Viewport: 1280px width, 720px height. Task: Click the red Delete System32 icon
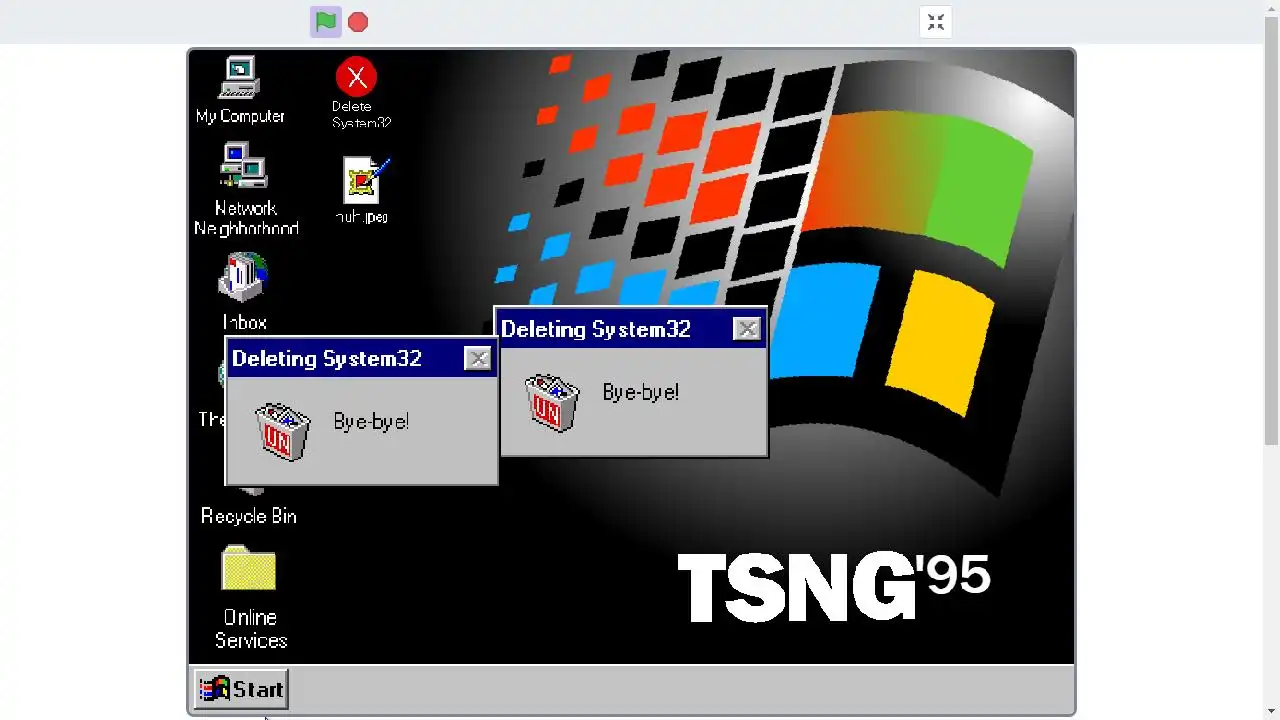click(356, 77)
